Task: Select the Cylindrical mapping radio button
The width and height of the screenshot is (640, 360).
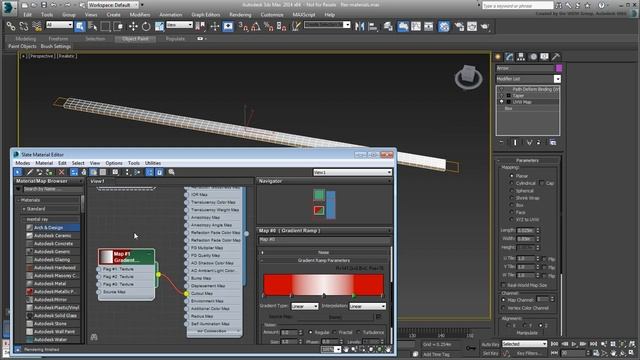Action: [511, 183]
